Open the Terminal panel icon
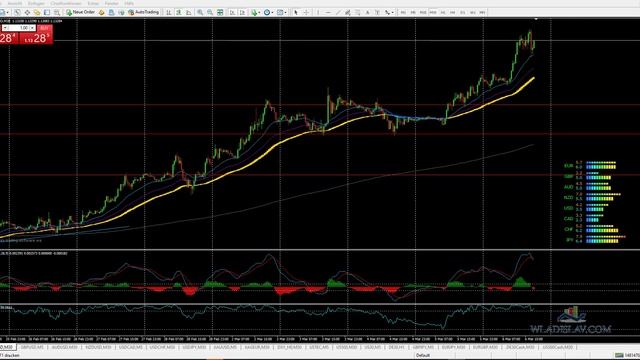The image size is (640, 360). click(47, 12)
